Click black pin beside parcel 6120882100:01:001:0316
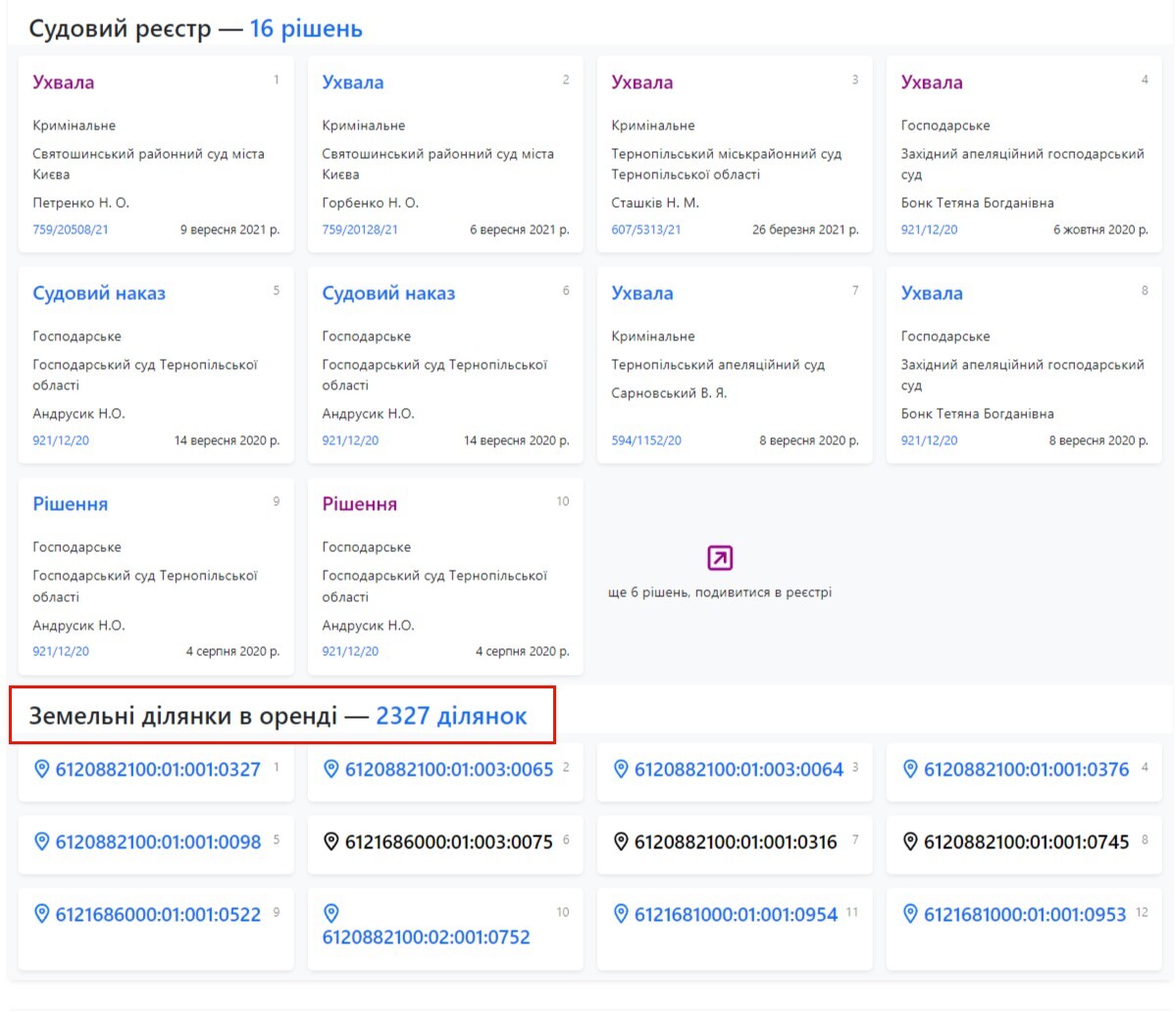Screen dimensions: 1176x1012 [620, 841]
